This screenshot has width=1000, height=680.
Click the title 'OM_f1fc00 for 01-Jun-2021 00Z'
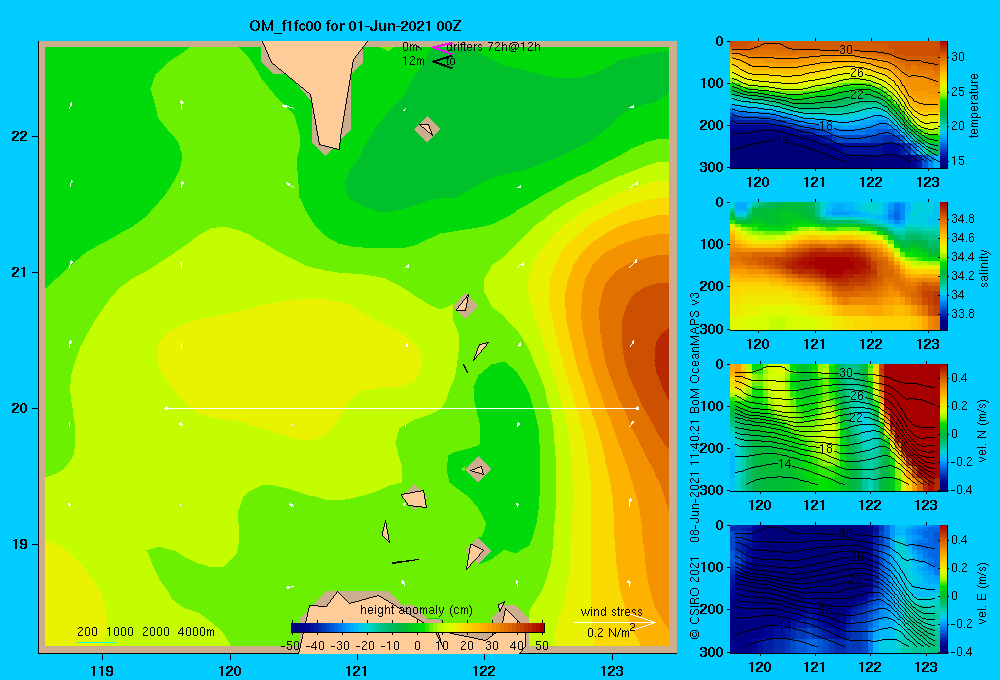(x=355, y=26)
